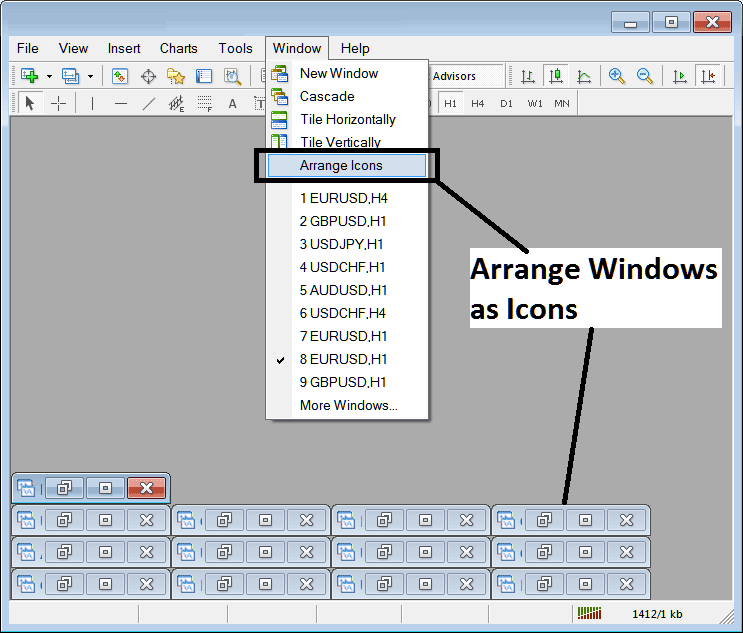Open the More Windows... list
This screenshot has height=633, width=743.
[348, 405]
